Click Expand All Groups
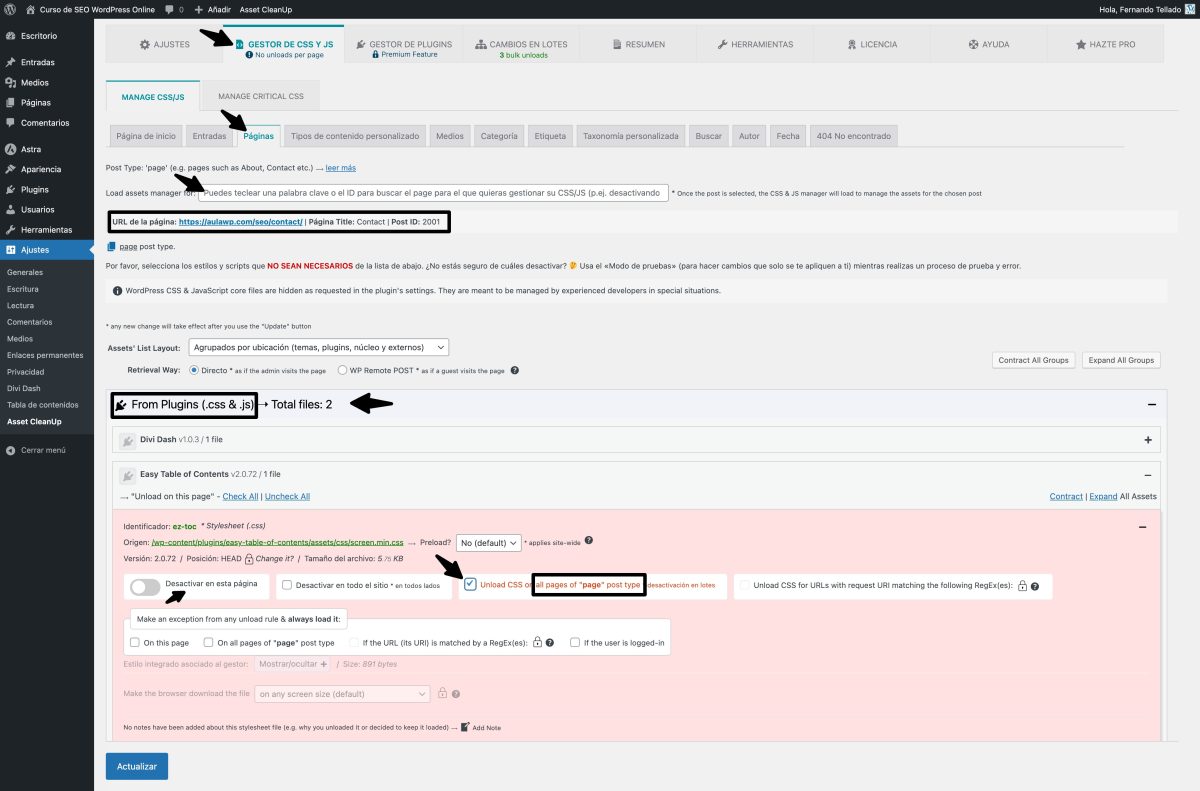 pyautogui.click(x=1121, y=360)
